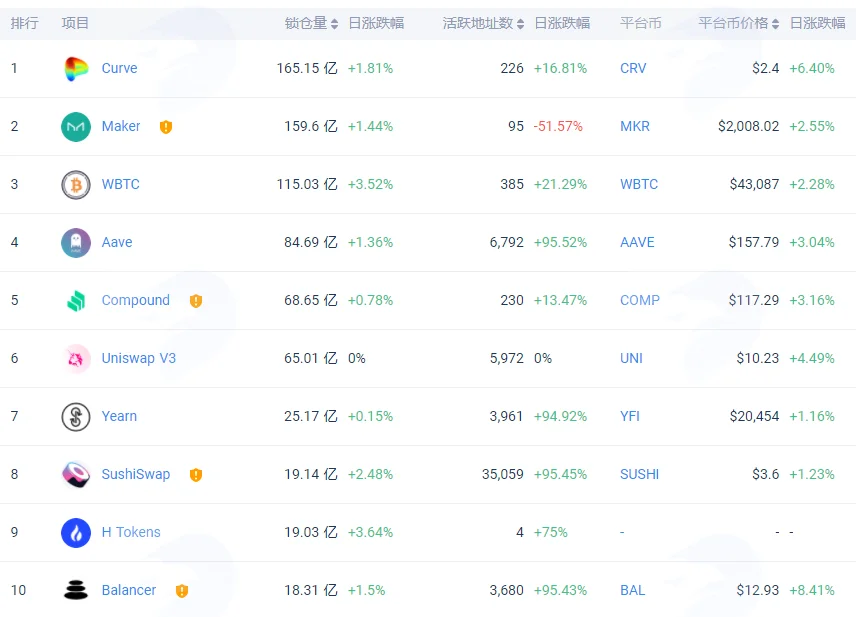This screenshot has height=617, width=856.
Task: Click the warning shield next to Maker
Action: pos(166,127)
